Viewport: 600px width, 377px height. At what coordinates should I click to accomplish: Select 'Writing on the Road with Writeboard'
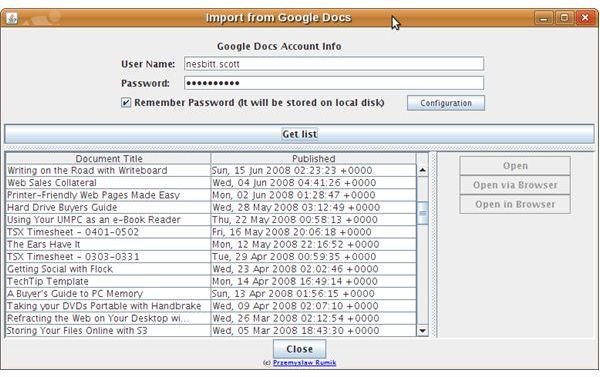[108, 170]
